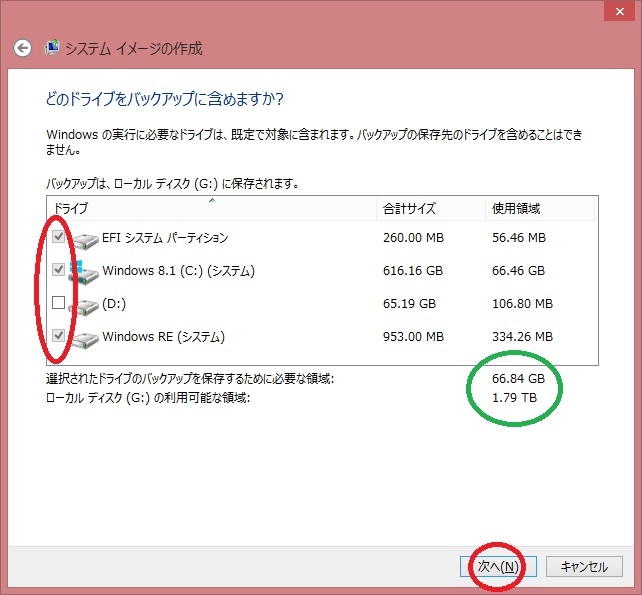
Task: Click the 260.00 MB total size cell
Action: click(414, 238)
